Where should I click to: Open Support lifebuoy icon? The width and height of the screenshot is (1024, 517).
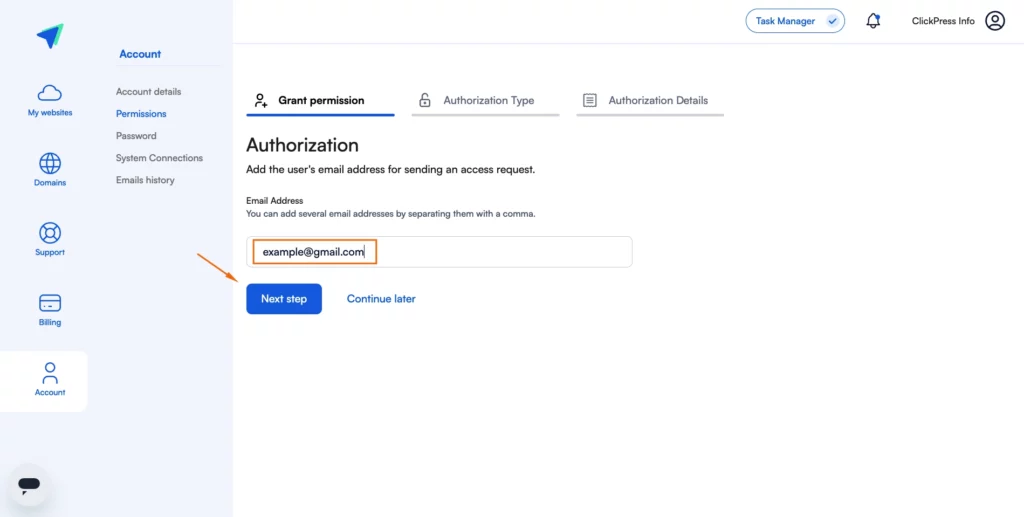coord(50,233)
